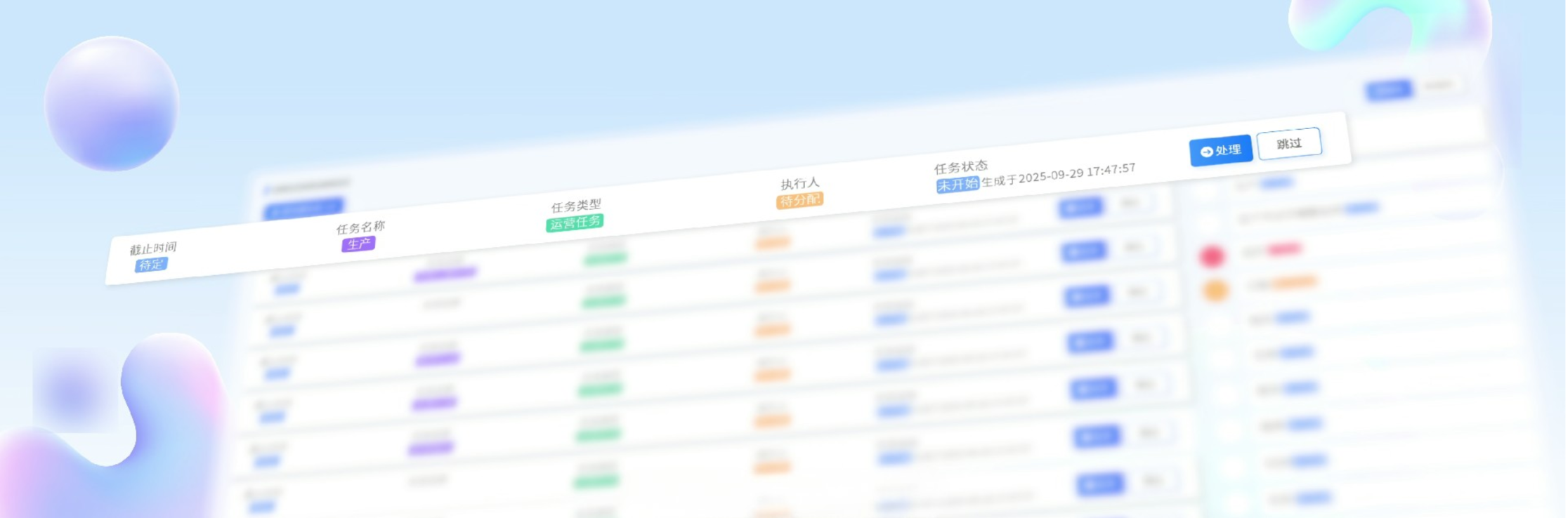Click the orange 待分配 assignee tag
The image size is (1568, 518).
pyautogui.click(x=799, y=201)
